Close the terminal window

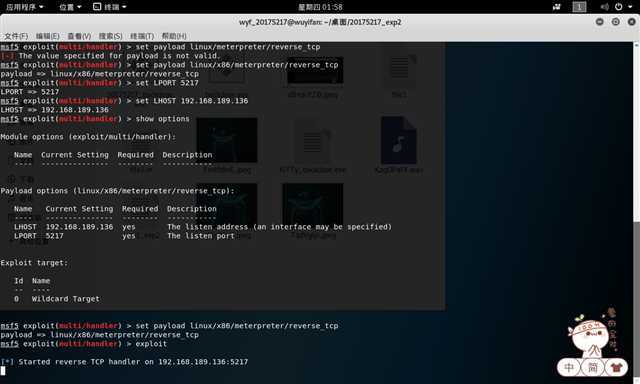pyautogui.click(x=631, y=22)
